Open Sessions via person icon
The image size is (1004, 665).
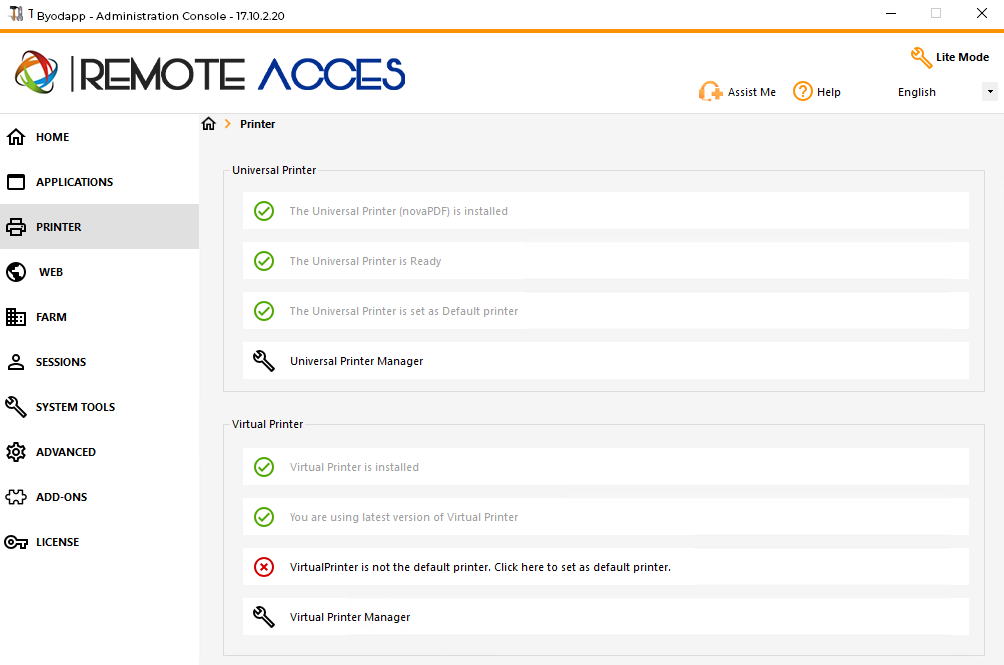[16, 362]
